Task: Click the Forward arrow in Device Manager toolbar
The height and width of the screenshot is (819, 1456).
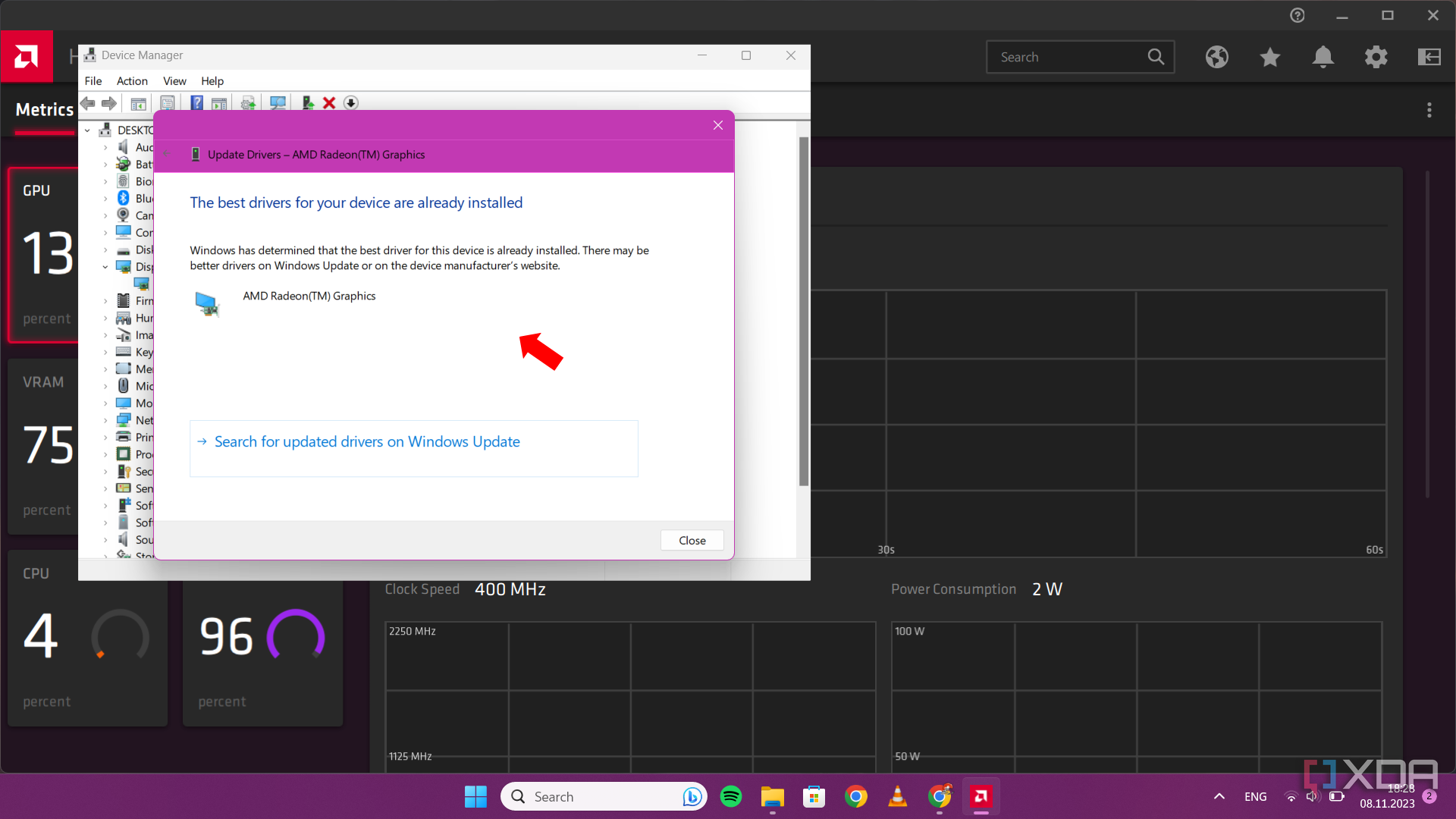Action: coord(109,103)
